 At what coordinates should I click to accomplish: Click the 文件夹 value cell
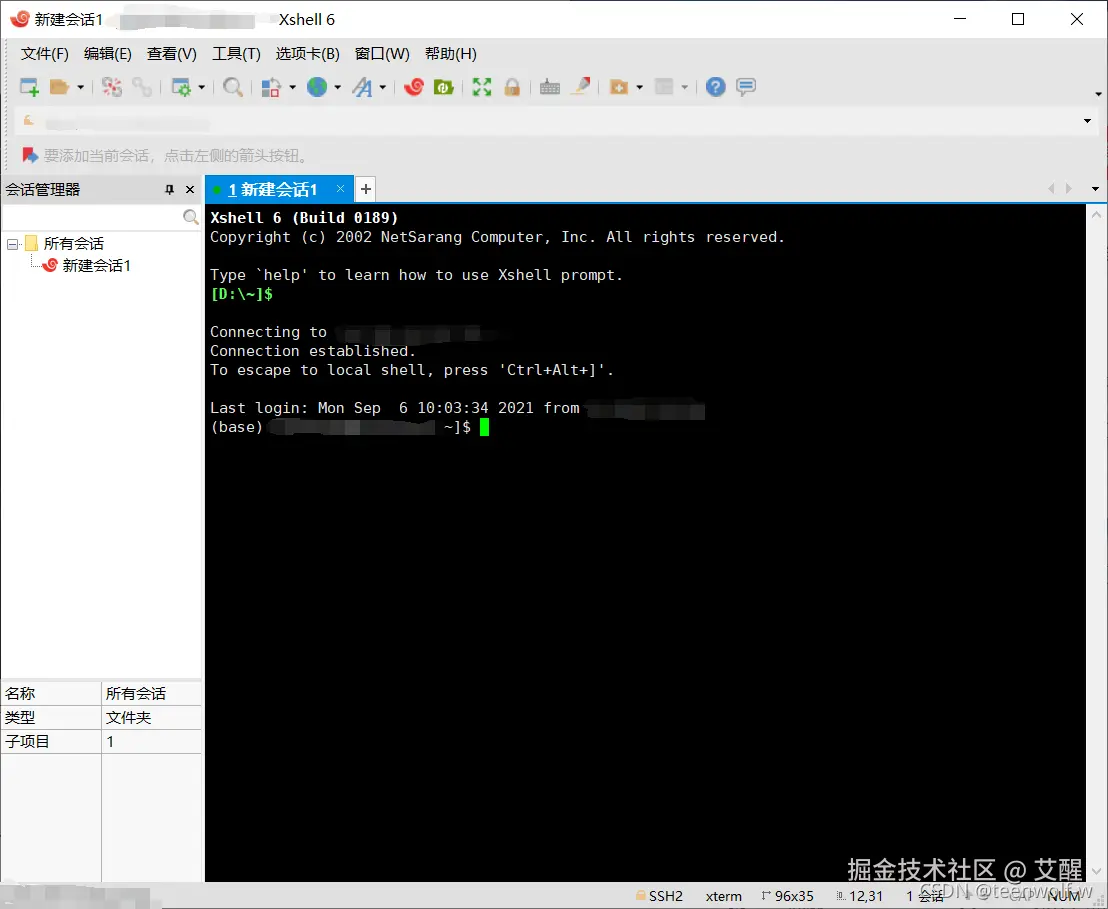[x=151, y=717]
